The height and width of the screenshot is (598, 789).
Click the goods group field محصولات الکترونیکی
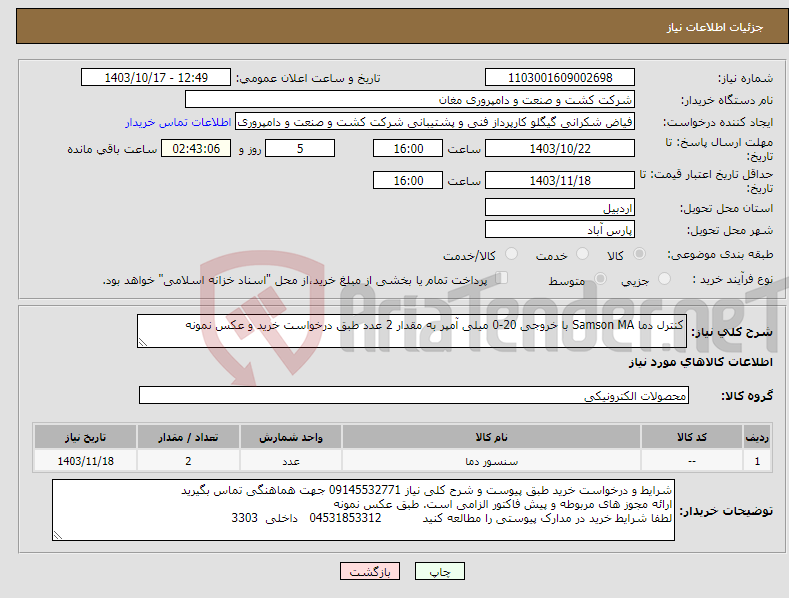414,395
